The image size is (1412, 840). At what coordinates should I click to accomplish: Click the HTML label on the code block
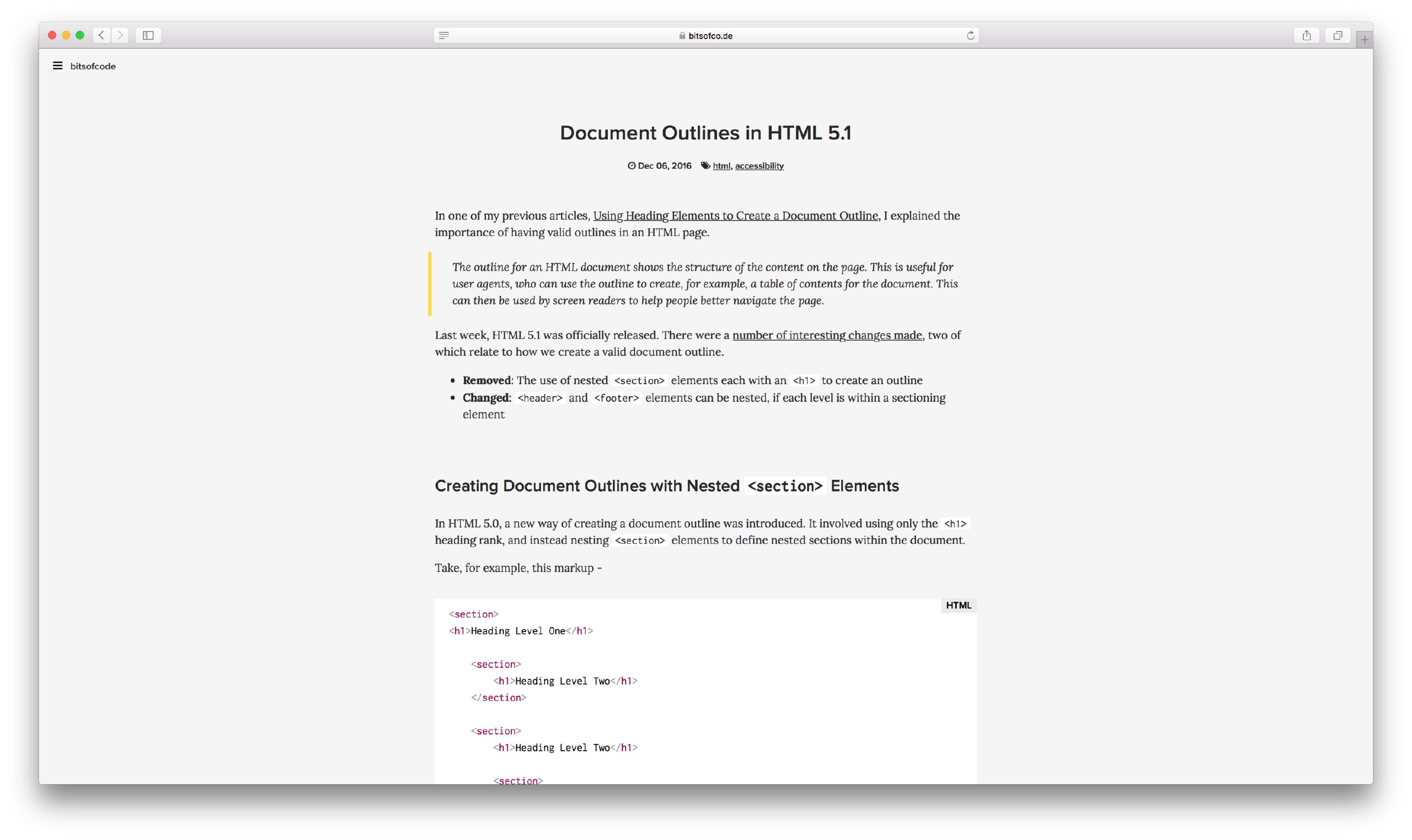tap(958, 605)
